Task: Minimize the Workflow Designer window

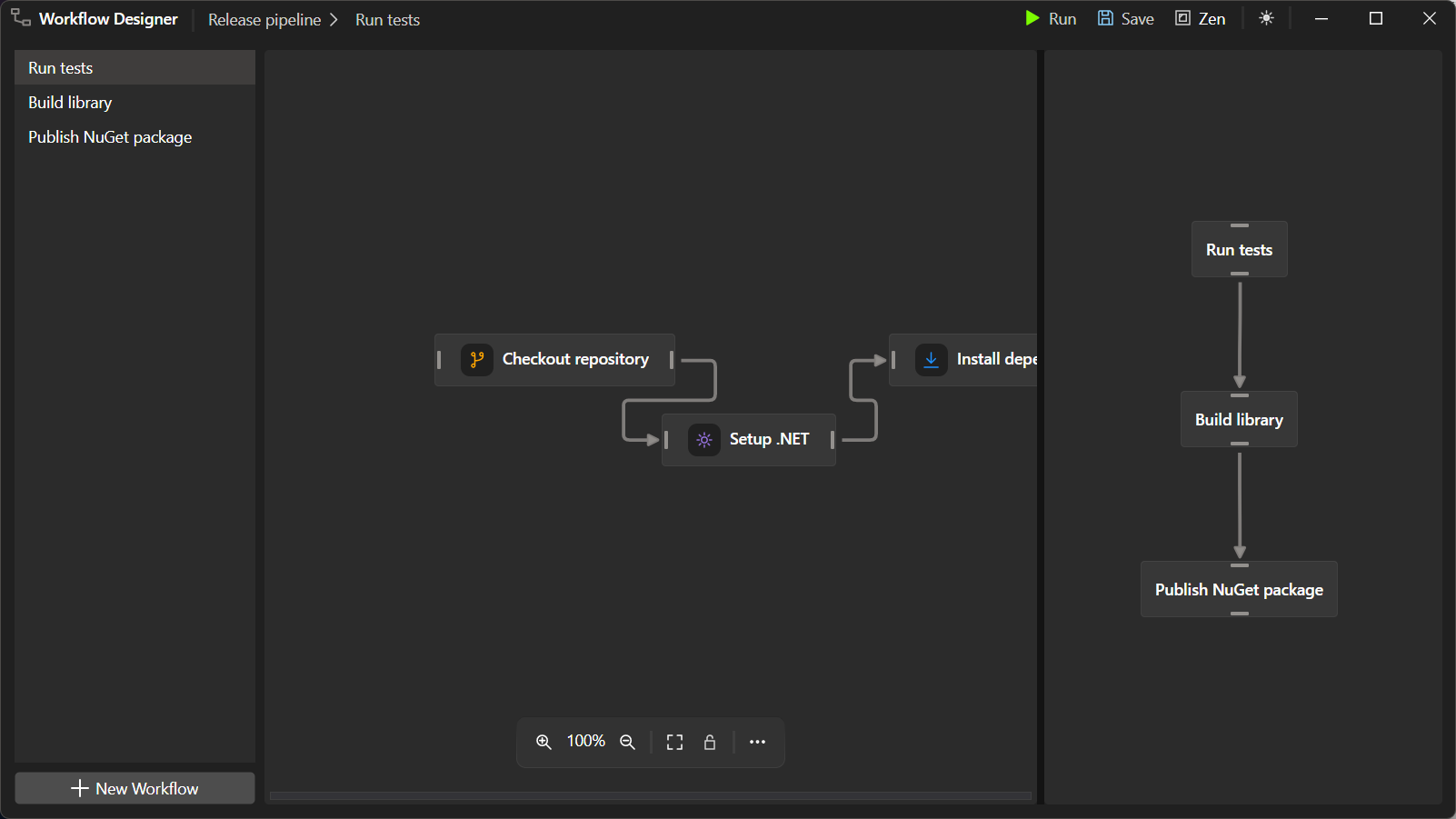Action: (x=1321, y=18)
